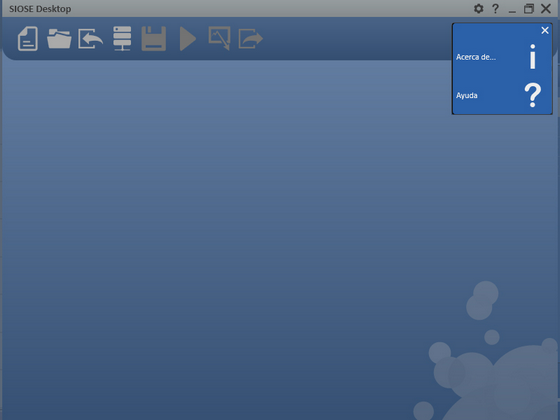Click the import icon with the left arrow
Screen dimensions: 560x420
91,39
